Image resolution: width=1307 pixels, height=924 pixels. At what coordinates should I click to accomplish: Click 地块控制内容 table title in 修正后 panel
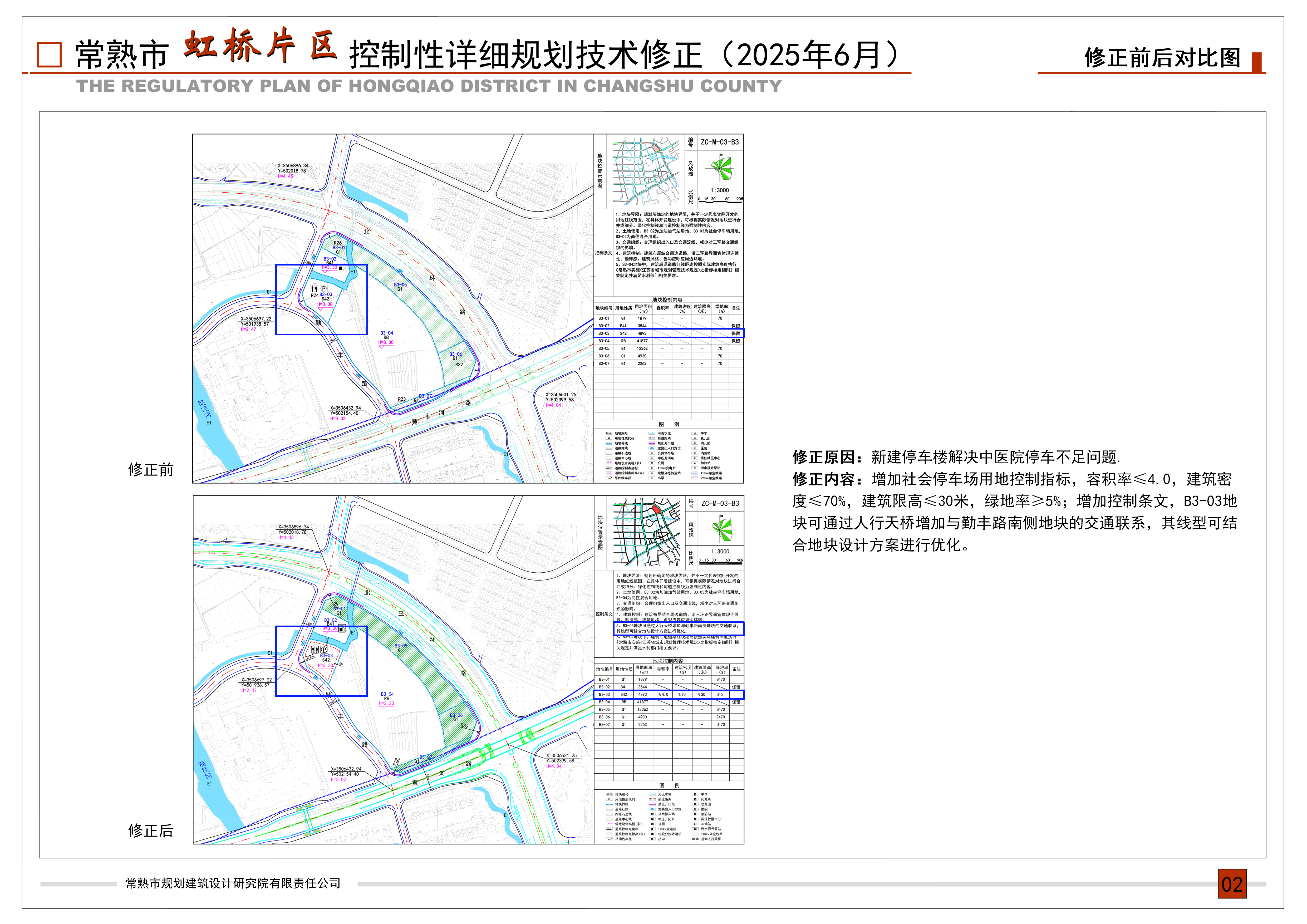(668, 661)
